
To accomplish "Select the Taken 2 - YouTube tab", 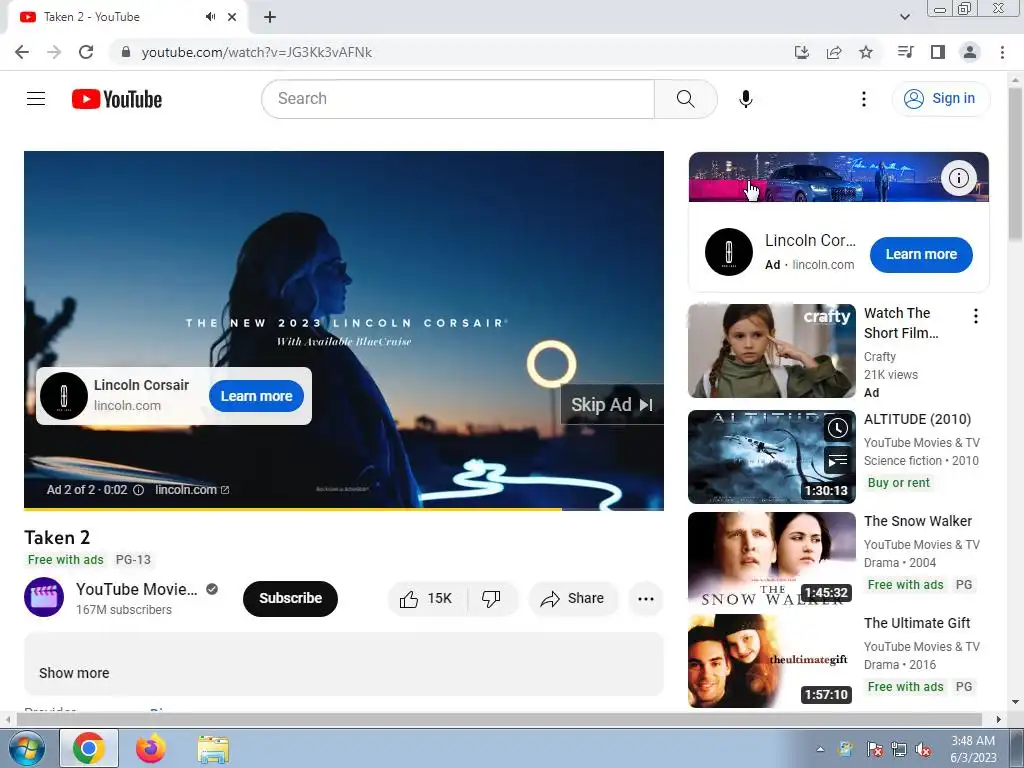I will [127, 17].
